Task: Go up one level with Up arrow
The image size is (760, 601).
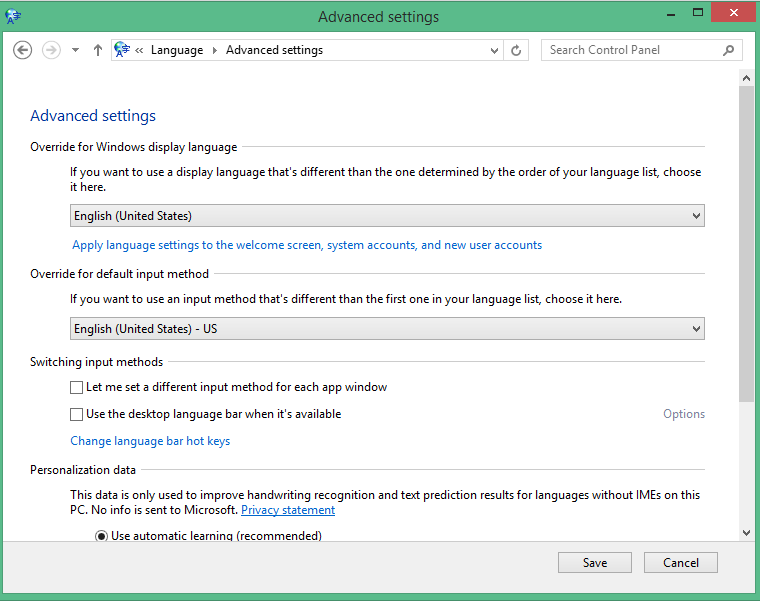Action: (x=98, y=50)
